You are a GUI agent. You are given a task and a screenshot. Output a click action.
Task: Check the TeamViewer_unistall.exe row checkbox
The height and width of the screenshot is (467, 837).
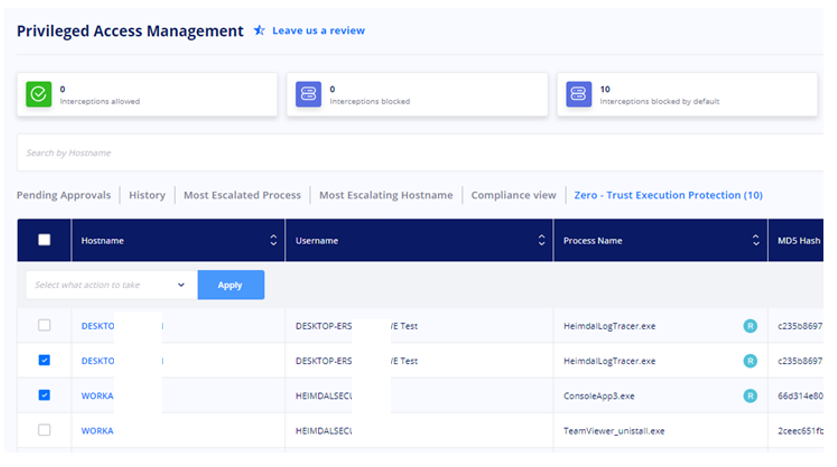(x=44, y=430)
